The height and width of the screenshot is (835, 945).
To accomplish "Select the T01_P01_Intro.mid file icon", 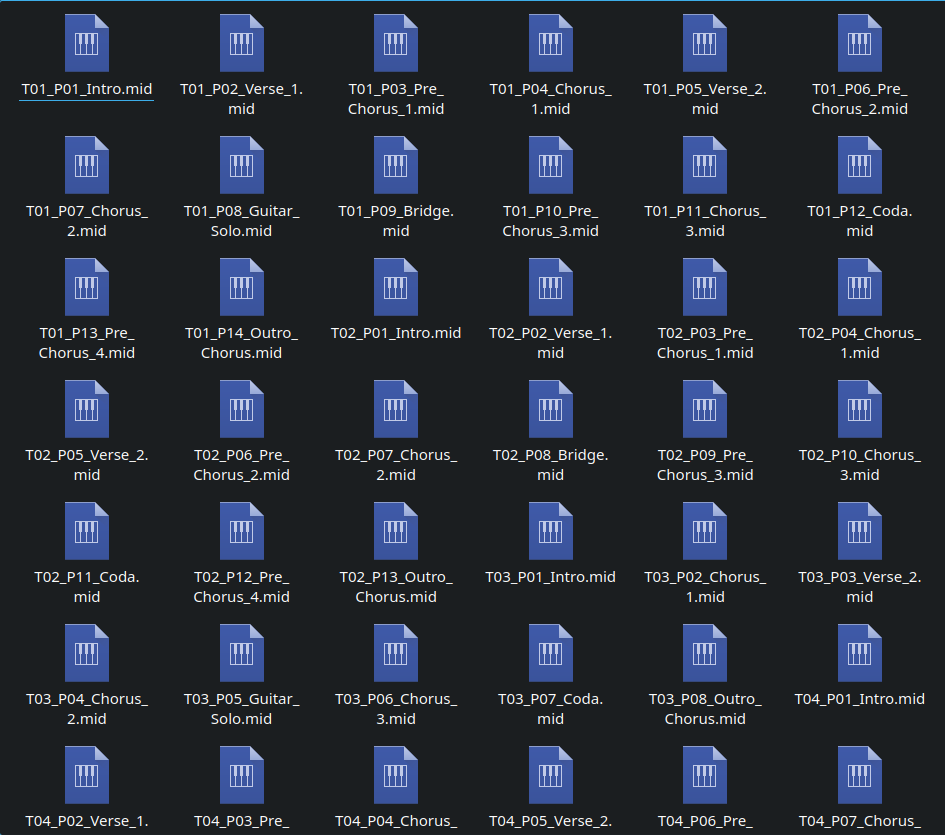I will (87, 43).
